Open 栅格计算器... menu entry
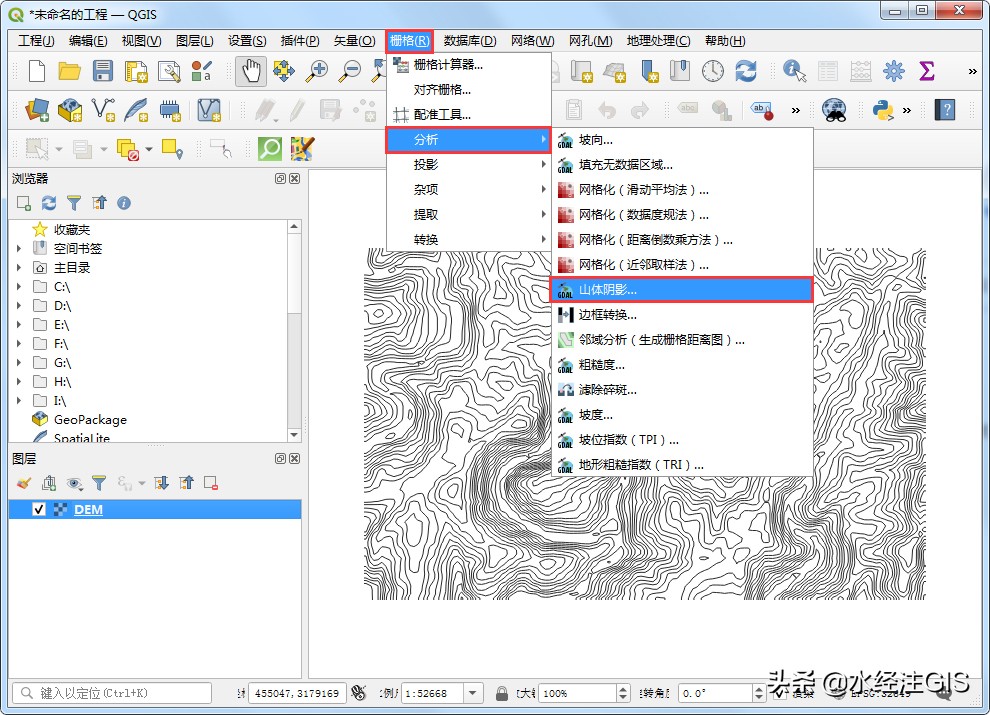This screenshot has width=990, height=715. [468, 64]
